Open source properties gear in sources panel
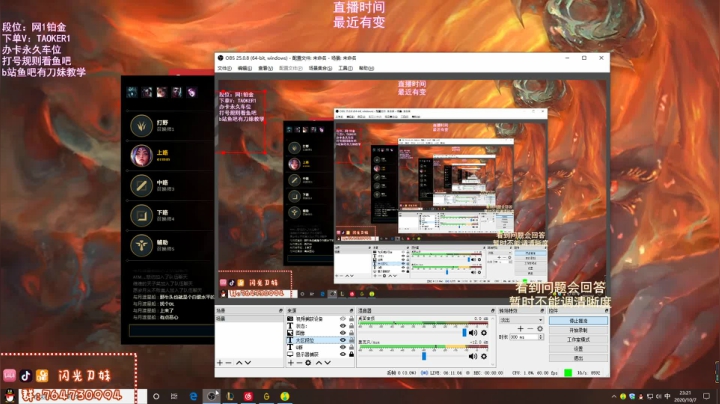Image resolution: width=720 pixels, height=404 pixels. 308,363
